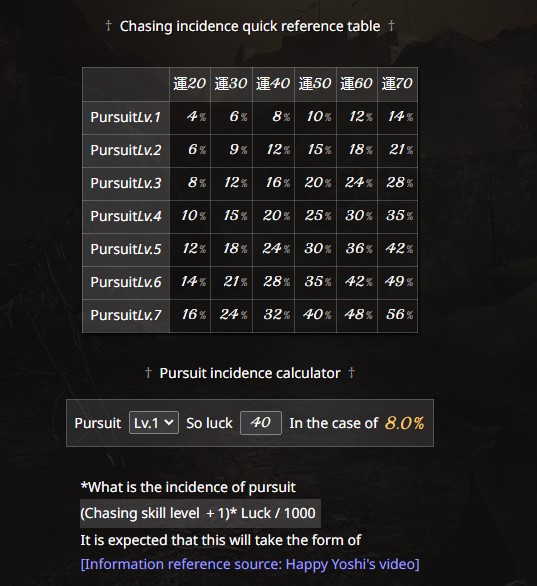The height and width of the screenshot is (586, 537).
Task: Click the dagger icon right of calculator title
Action: point(351,372)
